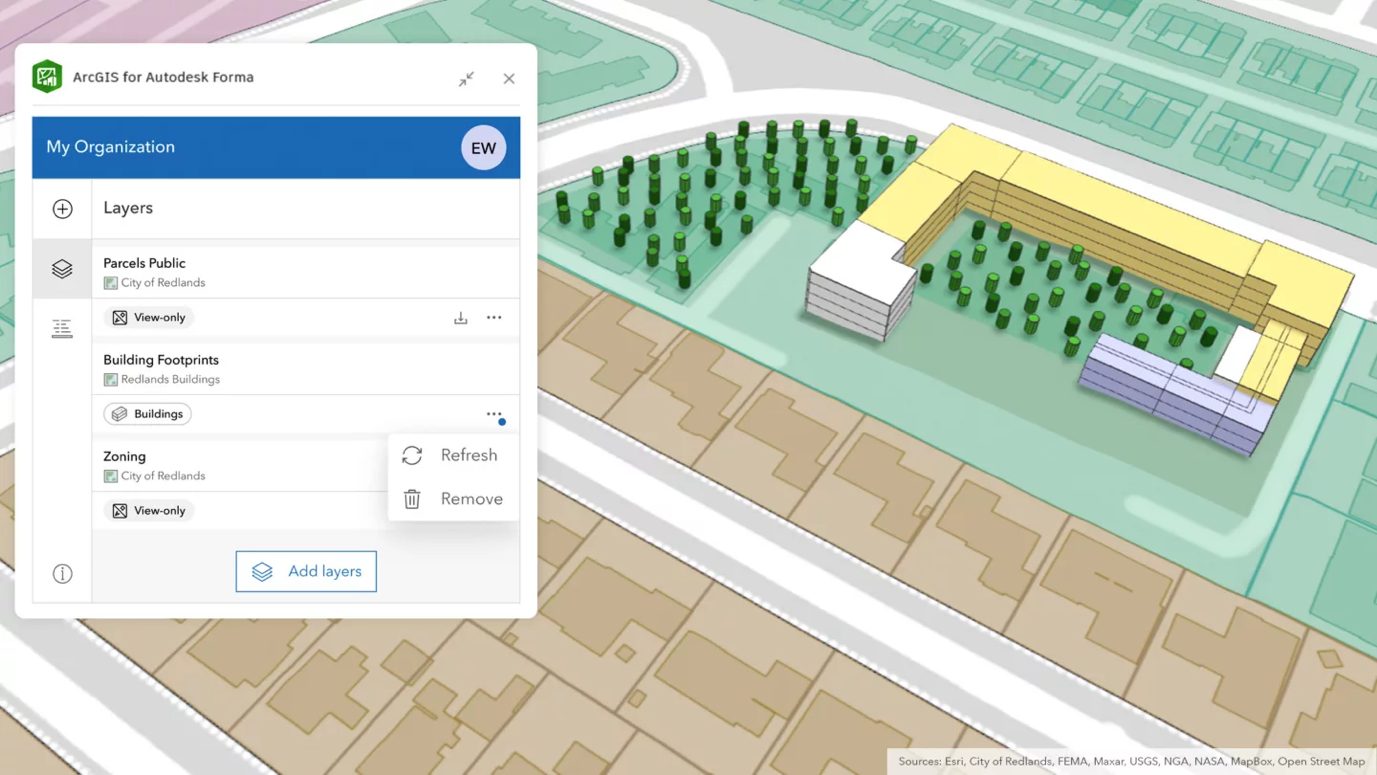This screenshot has height=775, width=1377.
Task: Select the stacked-layers icon in the sidebar
Action: [61, 268]
